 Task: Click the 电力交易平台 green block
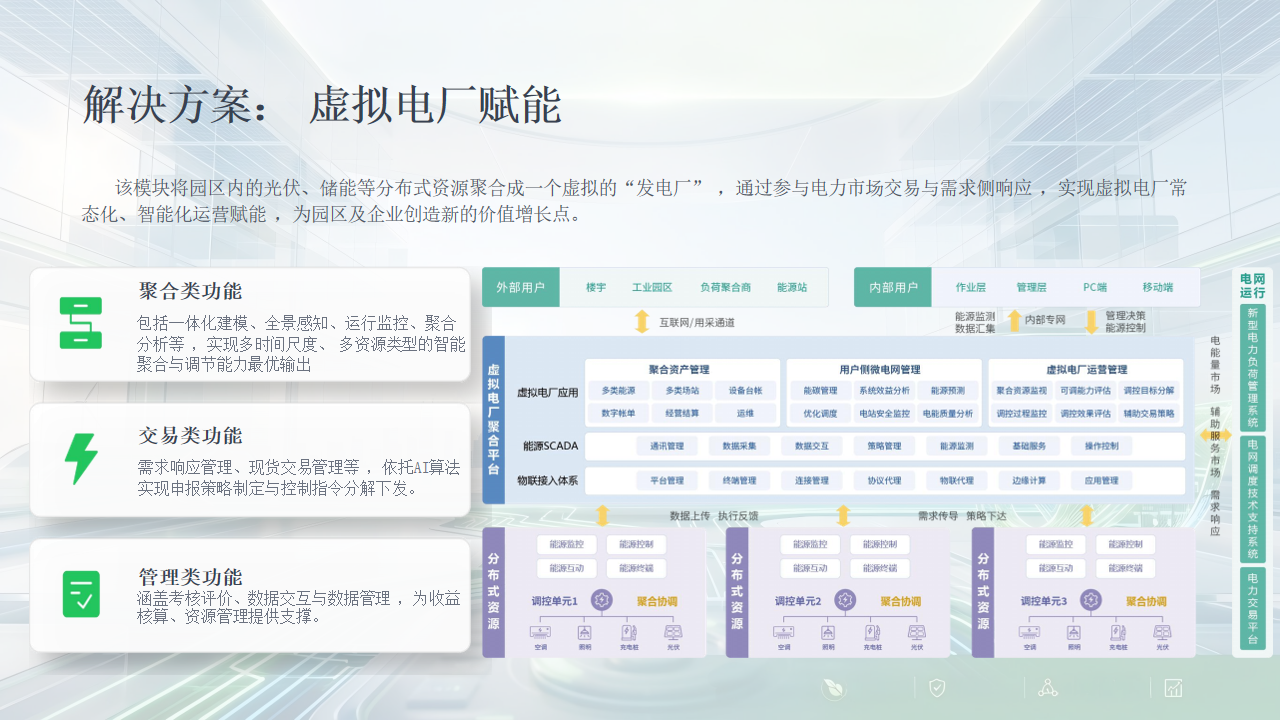[x=1252, y=607]
